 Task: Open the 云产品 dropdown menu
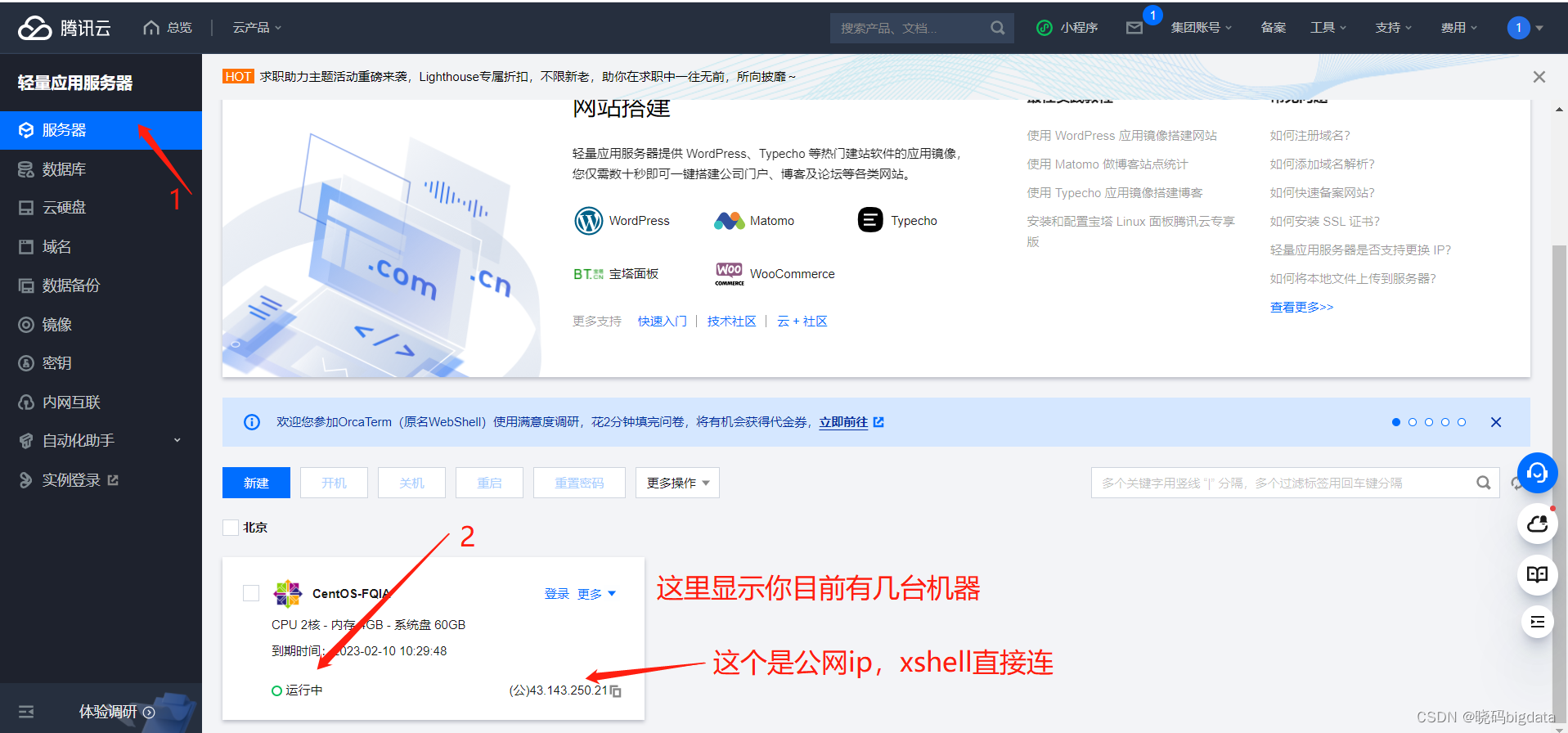(x=257, y=28)
